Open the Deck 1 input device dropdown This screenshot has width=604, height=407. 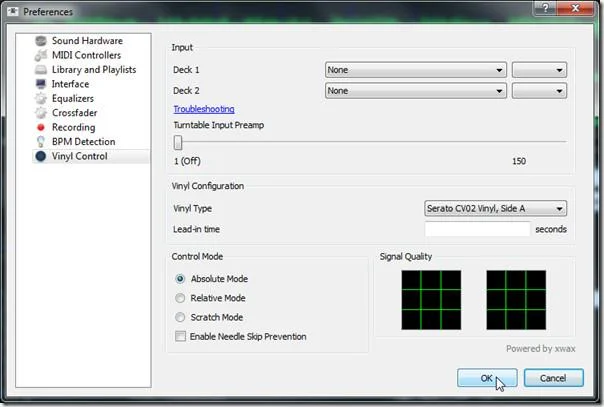pos(416,70)
